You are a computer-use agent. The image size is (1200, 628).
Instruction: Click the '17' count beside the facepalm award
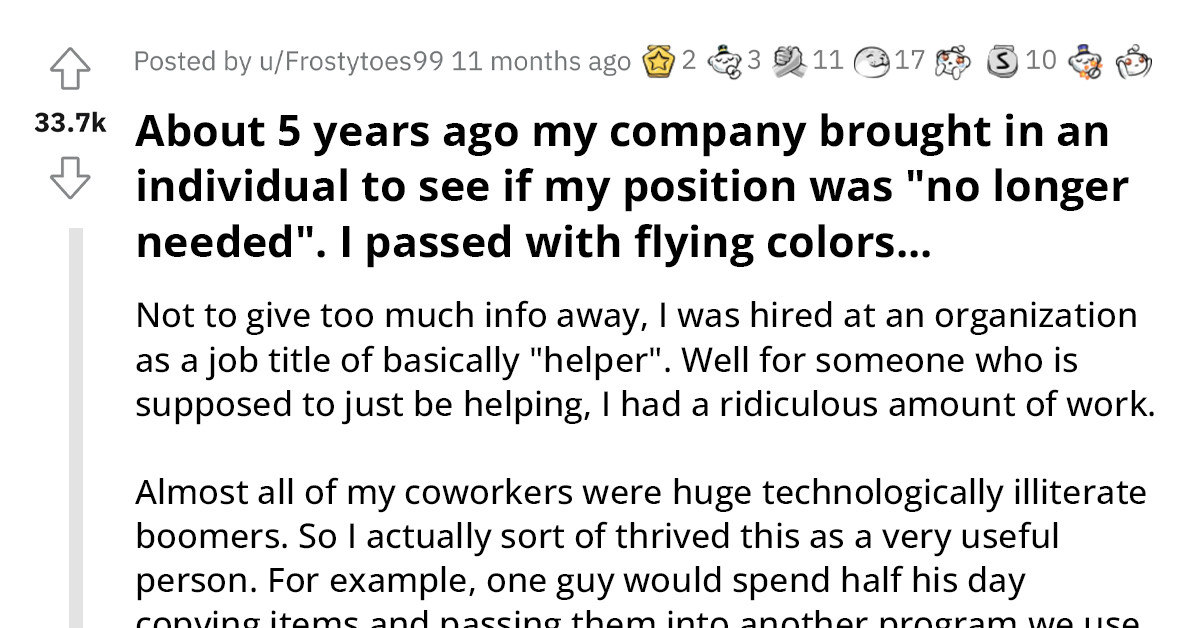pyautogui.click(x=907, y=61)
